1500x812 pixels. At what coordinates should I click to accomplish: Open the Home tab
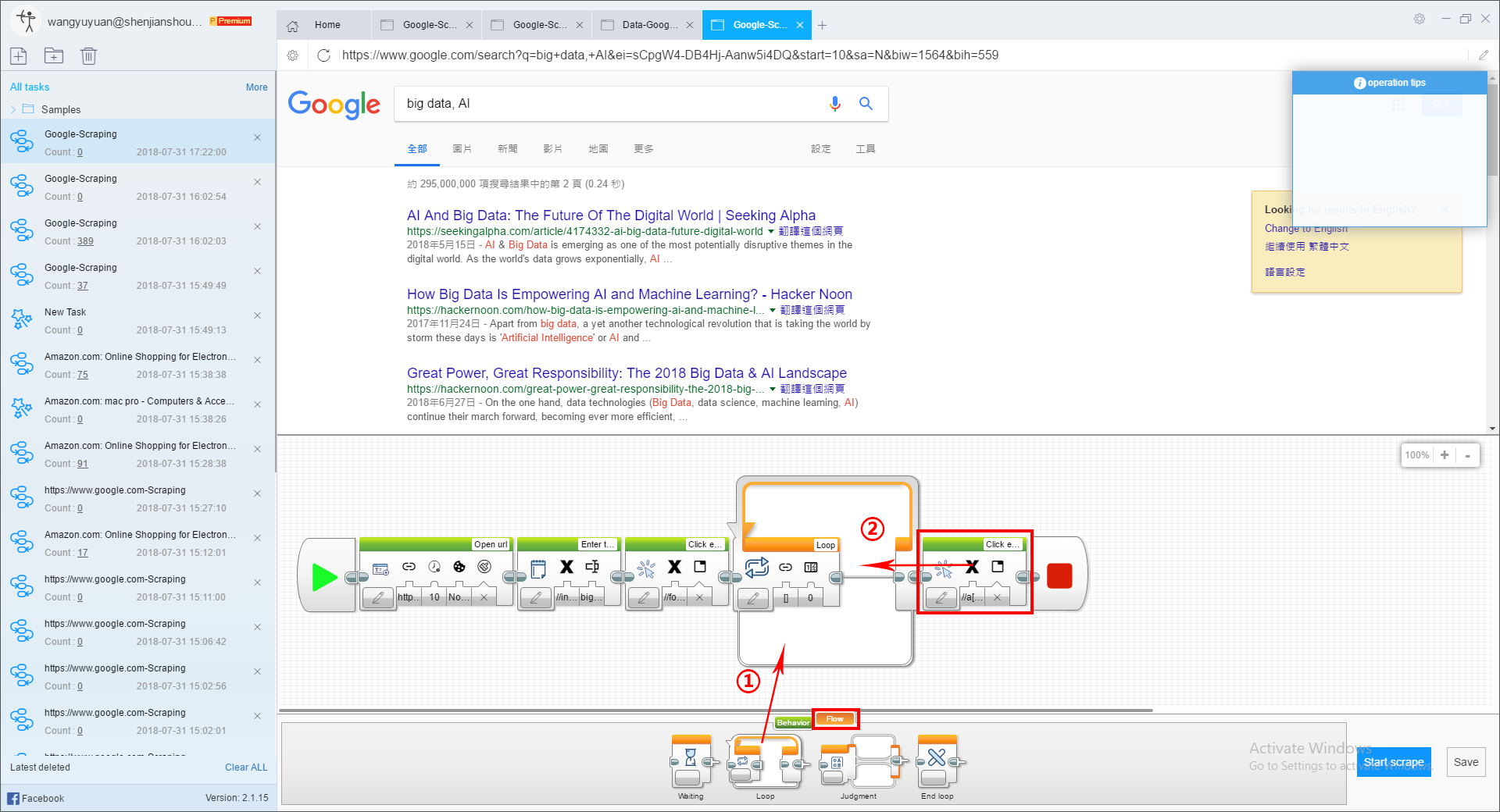coord(323,25)
